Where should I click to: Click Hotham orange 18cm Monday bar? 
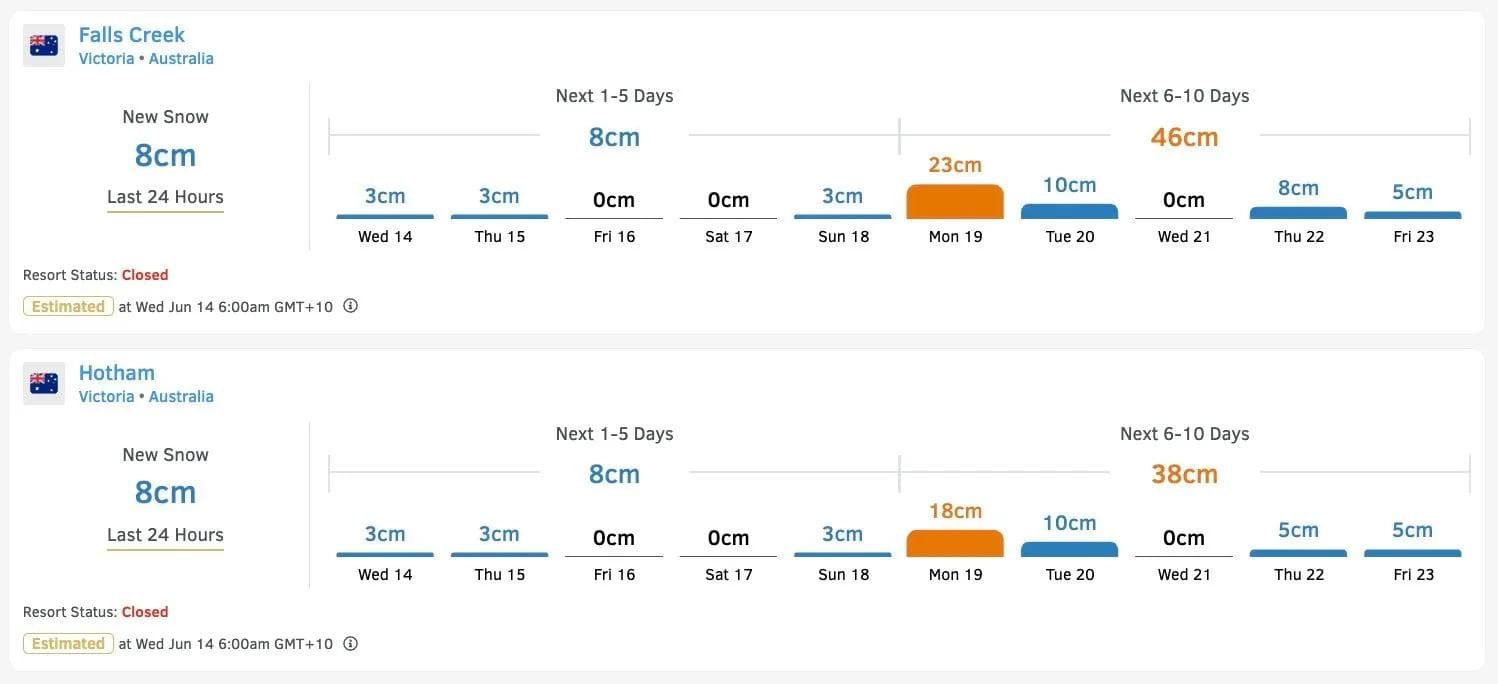[955, 543]
